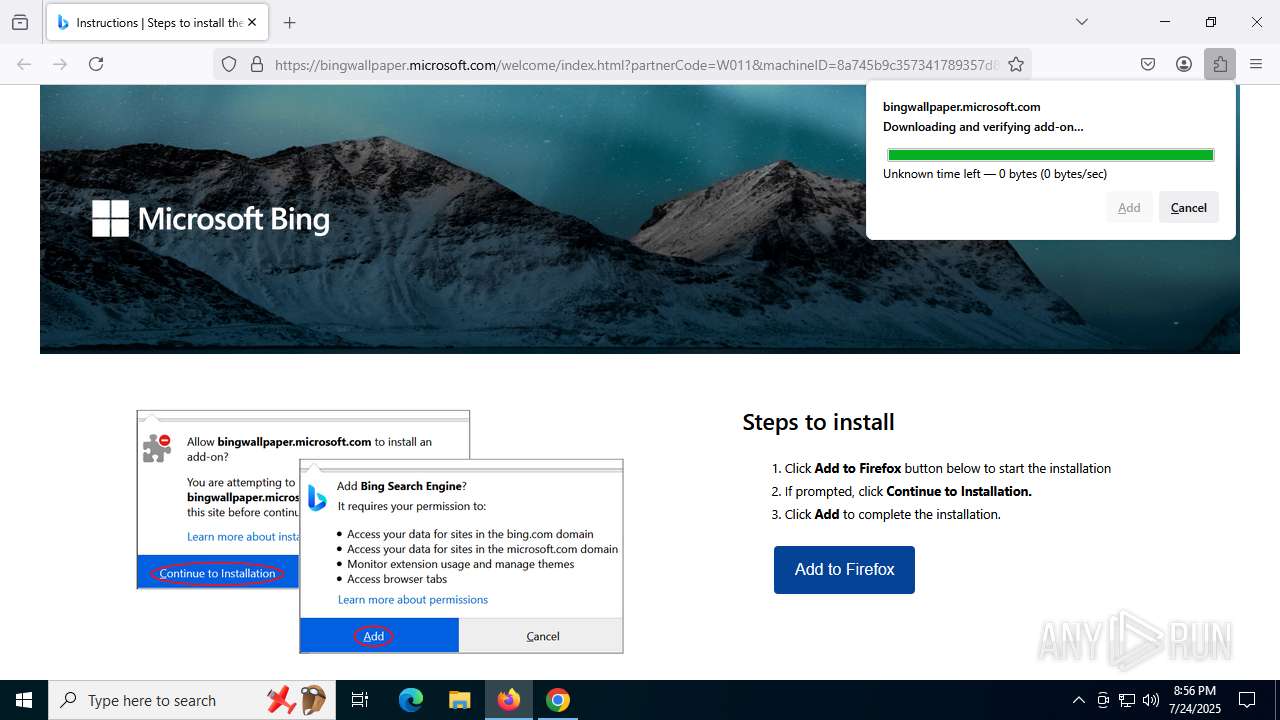Click the bingwallpaper URL address field
Viewport: 1280px width, 720px height.
point(636,64)
